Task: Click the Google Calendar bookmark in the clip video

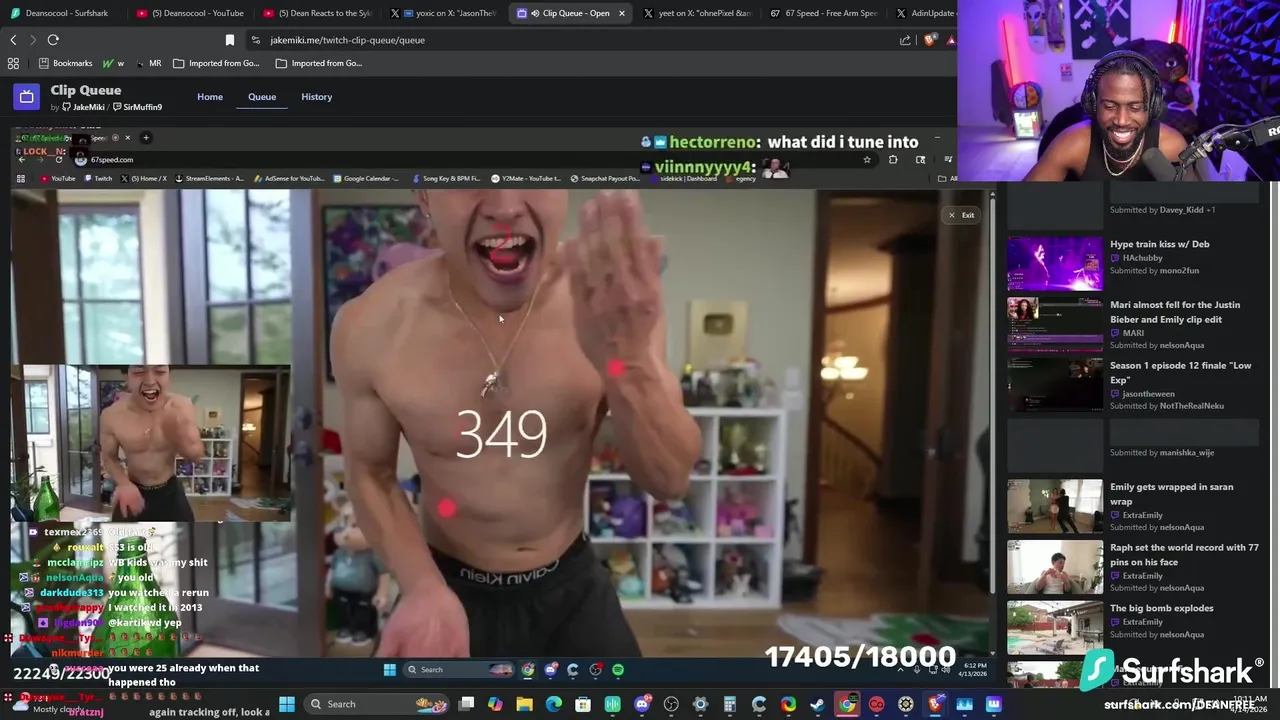Action: pyautogui.click(x=366, y=178)
